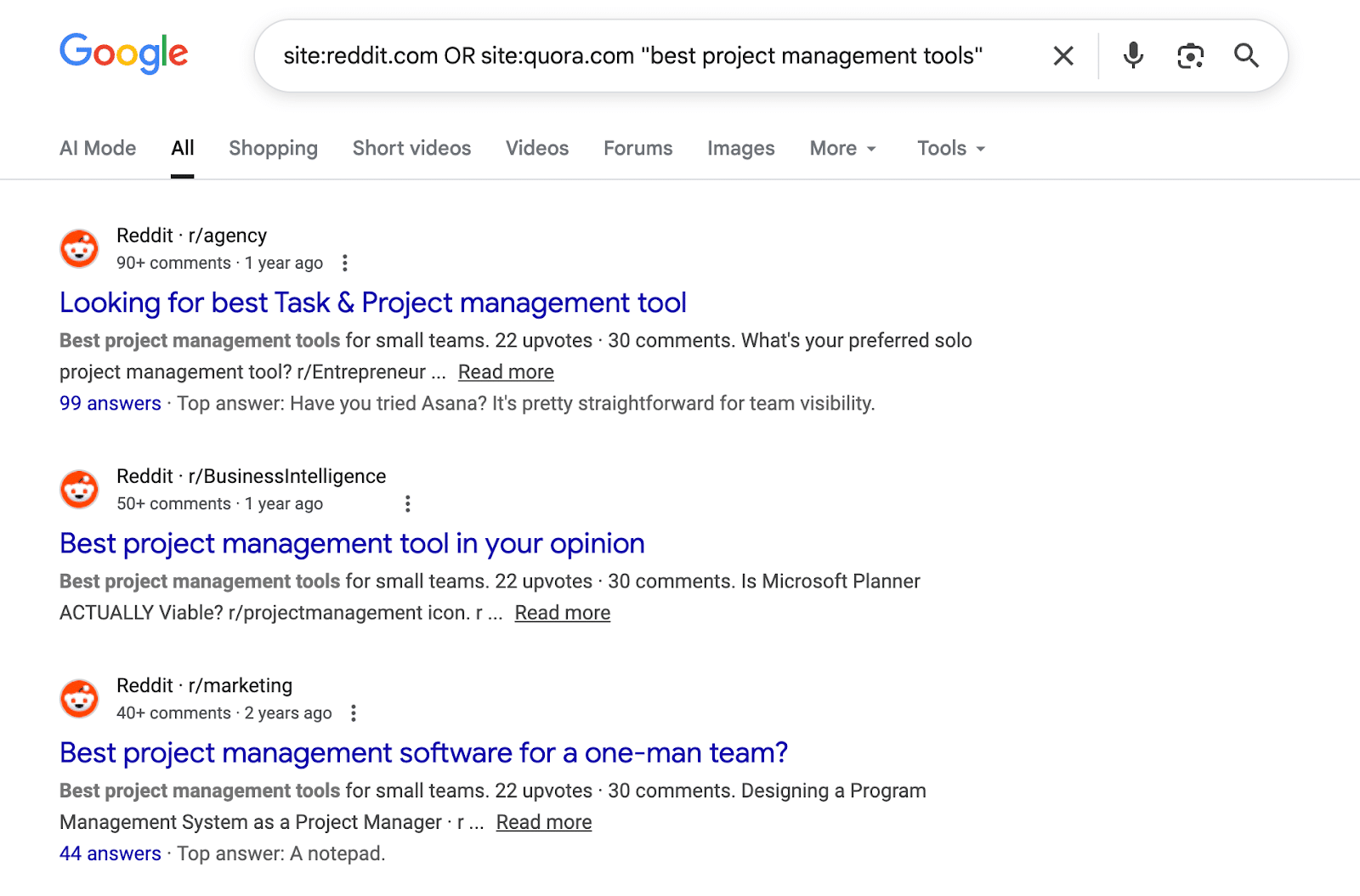The width and height of the screenshot is (1360, 896).
Task: Open Google Lens image search
Action: tap(1190, 55)
